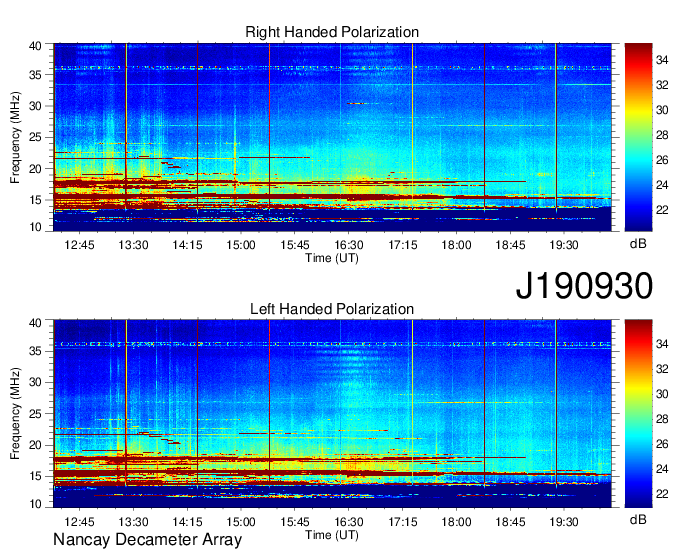The height and width of the screenshot is (552, 680).
Task: Click the 14:15 tick of Right Handed plot
Action: (187, 245)
